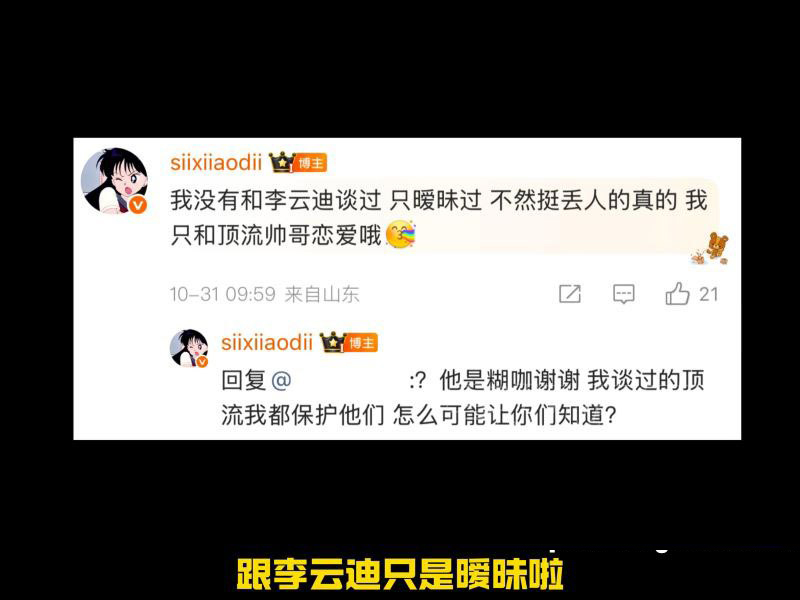Click the 博主 tag on top comment
Screen dimensions: 800x600
click(311, 163)
